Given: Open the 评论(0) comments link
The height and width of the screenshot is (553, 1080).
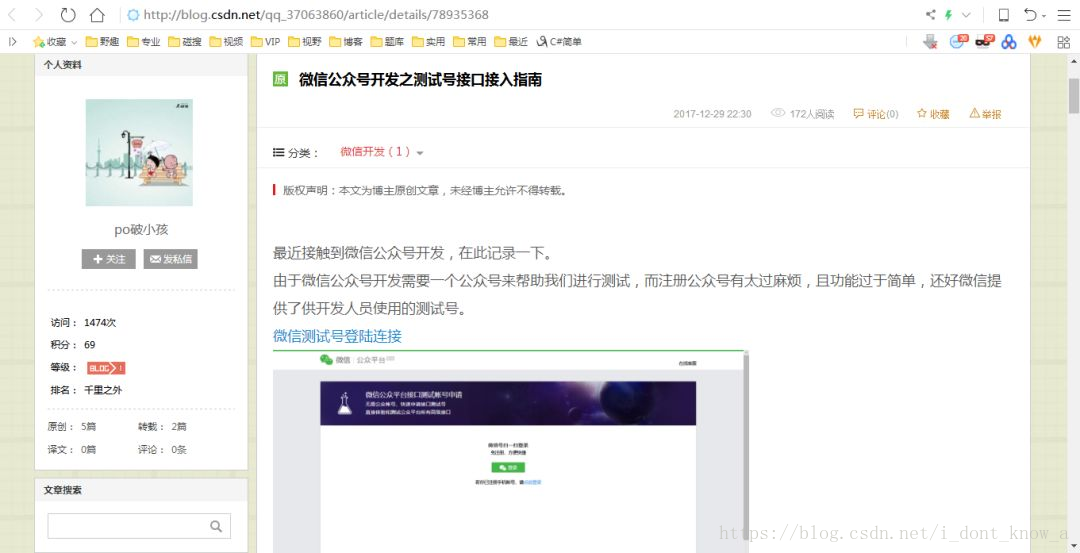Looking at the screenshot, I should [875, 114].
